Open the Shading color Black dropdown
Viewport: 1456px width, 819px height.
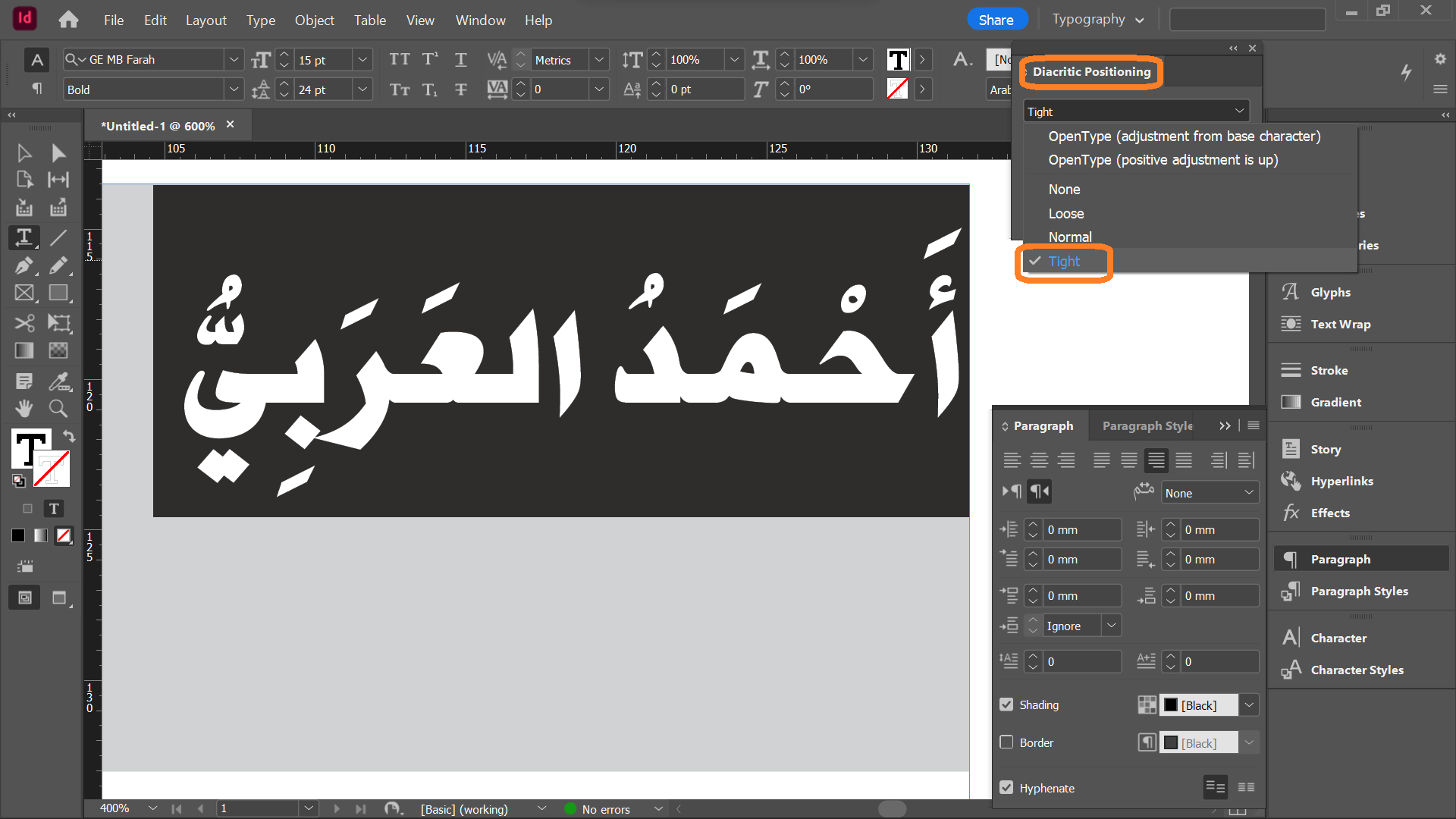point(1249,705)
